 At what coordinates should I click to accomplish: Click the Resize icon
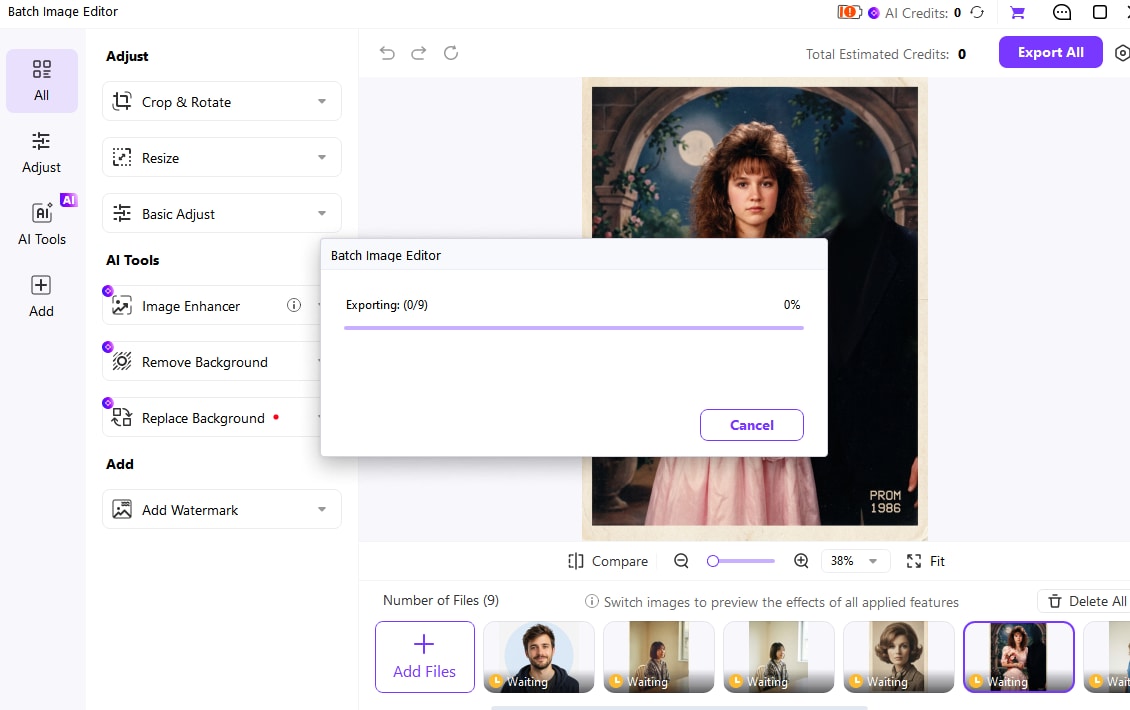[122, 157]
